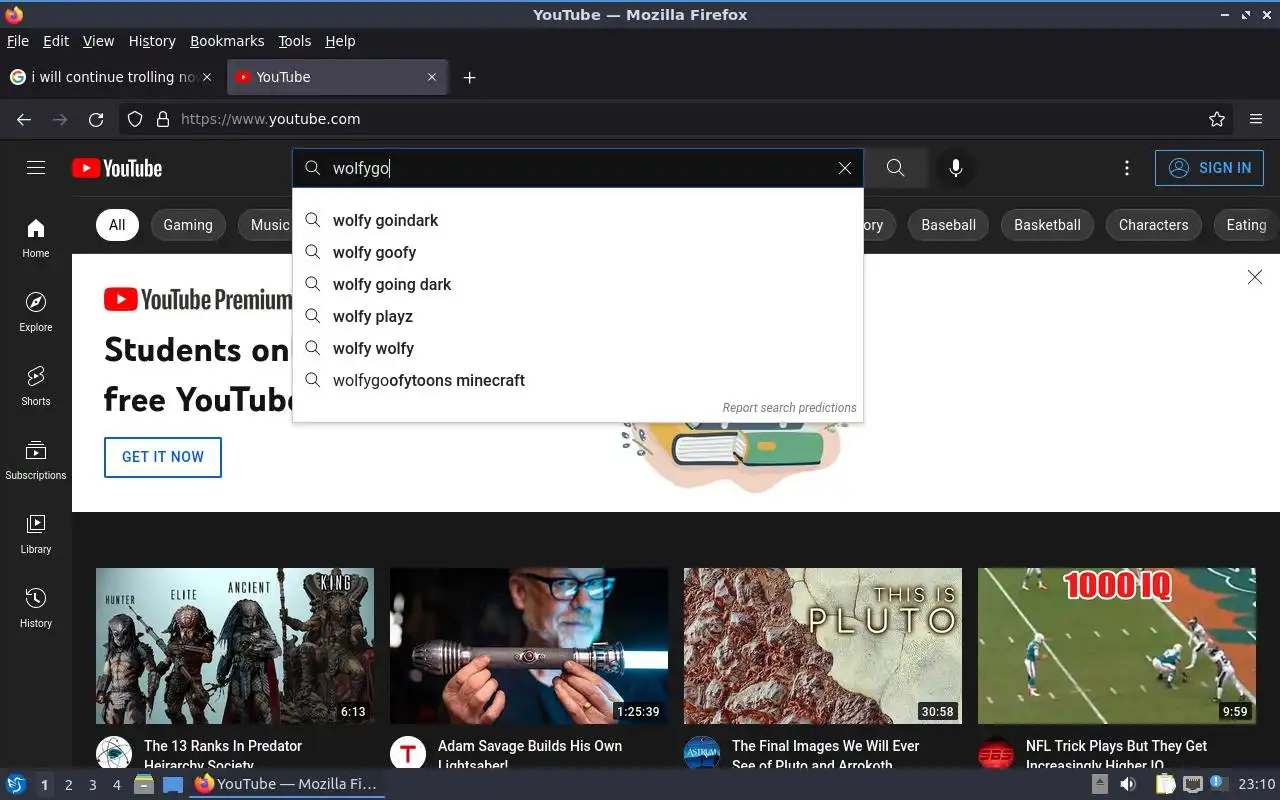Select the All filter chip
Viewport: 1280px width, 800px height.
117,225
